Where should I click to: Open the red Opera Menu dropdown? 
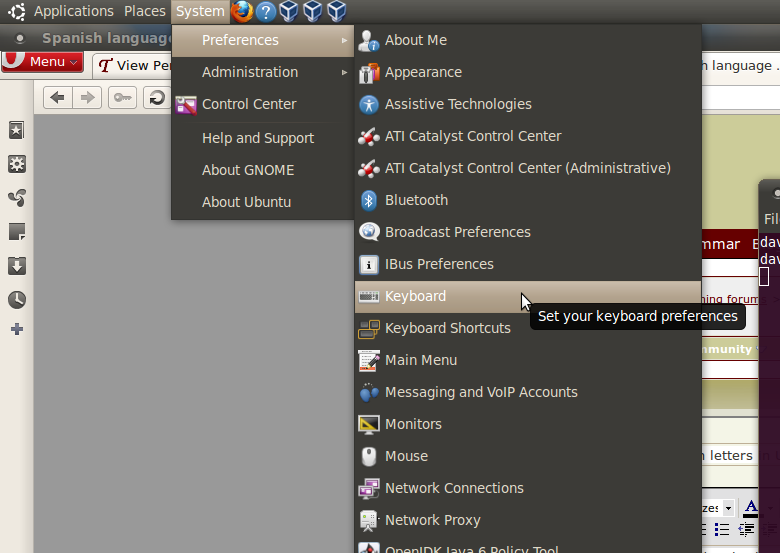(42, 62)
